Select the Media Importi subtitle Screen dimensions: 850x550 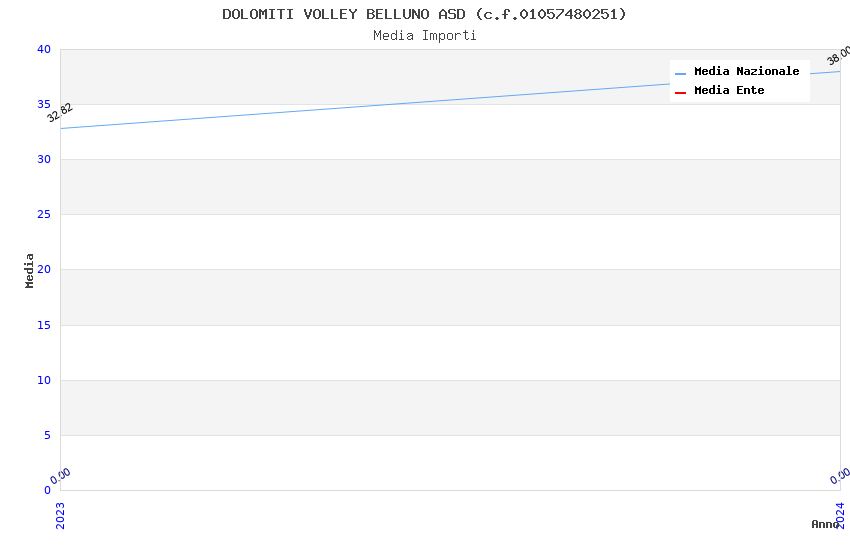point(424,36)
